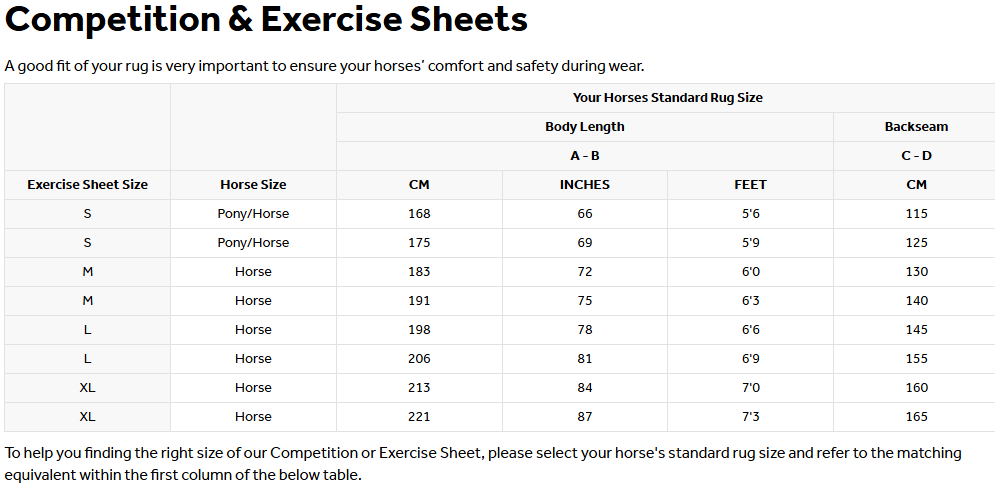The width and height of the screenshot is (995, 485).
Task: Click the 7'0 feet cell
Action: click(750, 388)
